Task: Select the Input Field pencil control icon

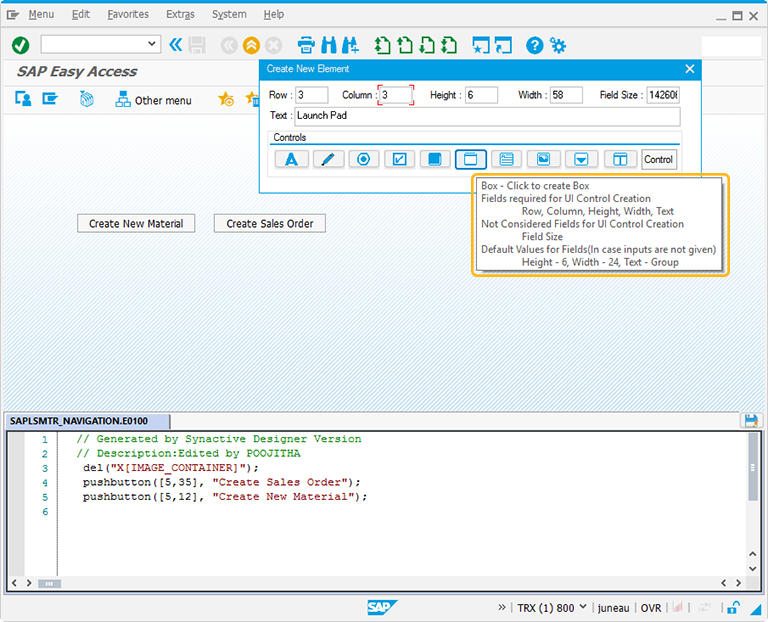Action: (x=328, y=159)
